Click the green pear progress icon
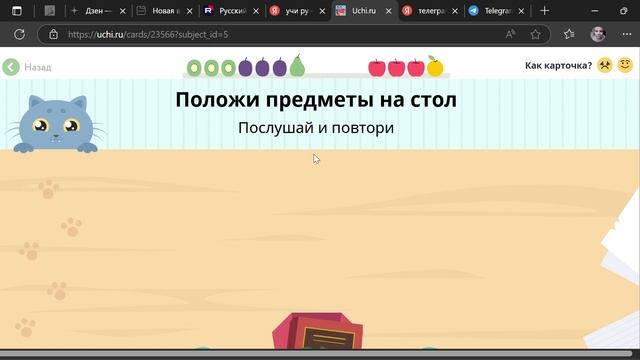Viewport: 640px width, 360px height. pyautogui.click(x=297, y=66)
